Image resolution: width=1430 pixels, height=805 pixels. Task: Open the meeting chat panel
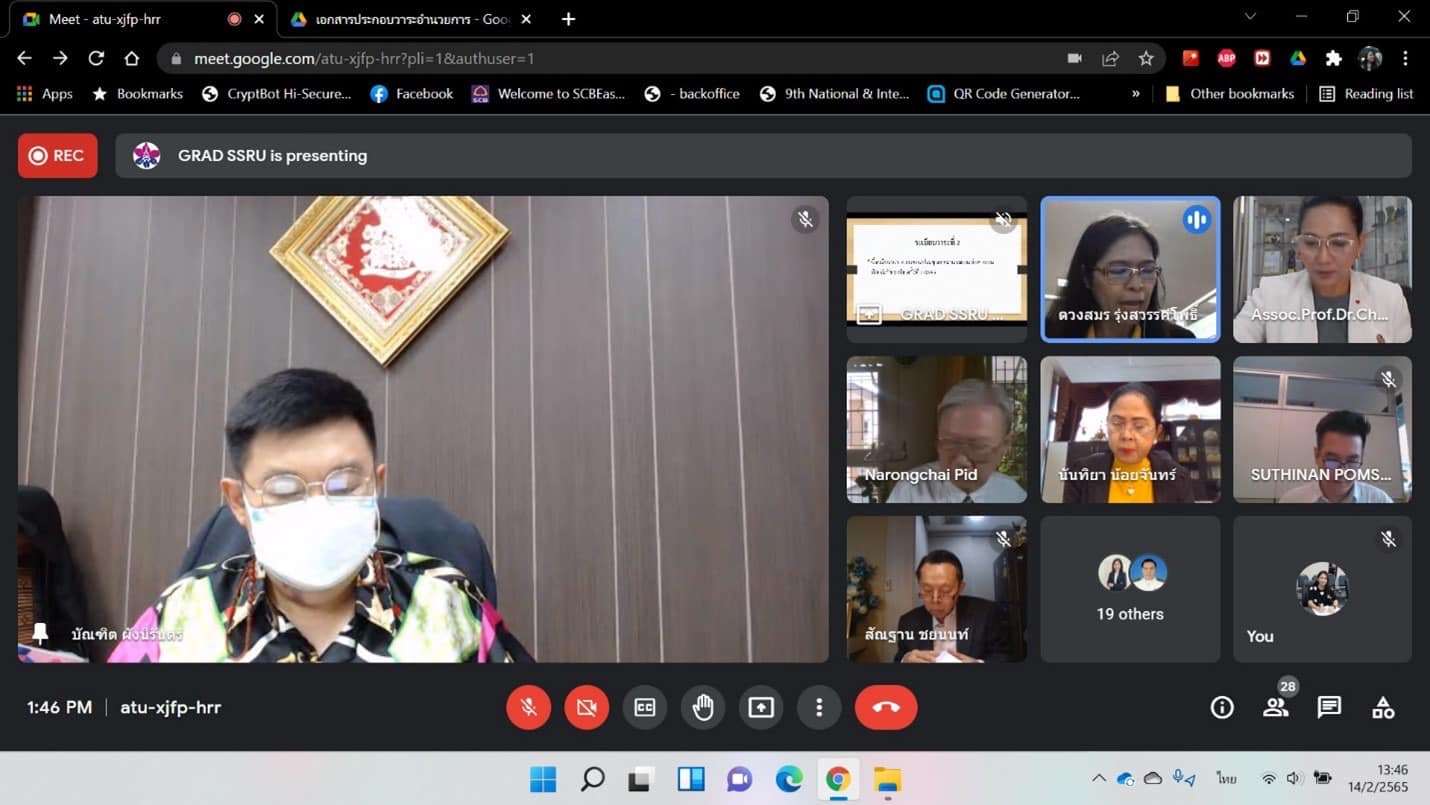1329,707
